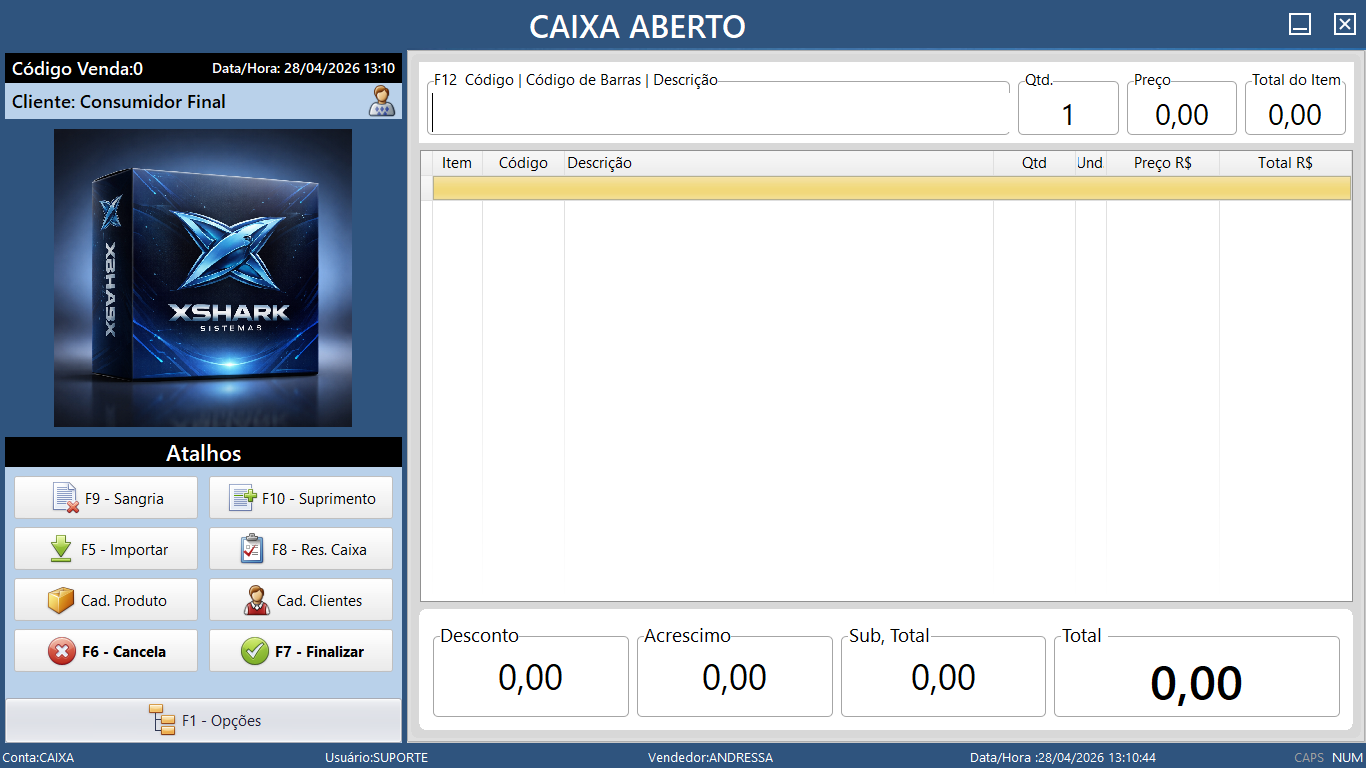Select the highlighted empty row in items grid
The height and width of the screenshot is (768, 1366).
(x=892, y=188)
